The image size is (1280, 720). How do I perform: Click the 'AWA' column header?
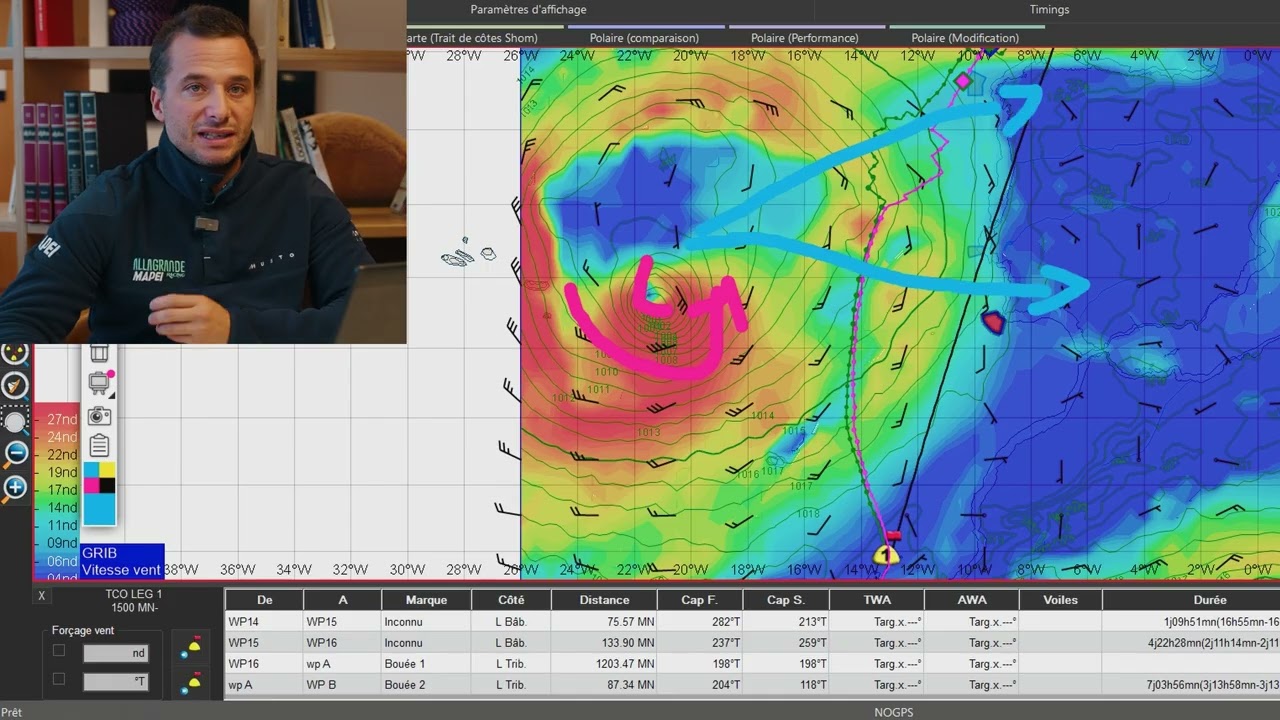(972, 600)
